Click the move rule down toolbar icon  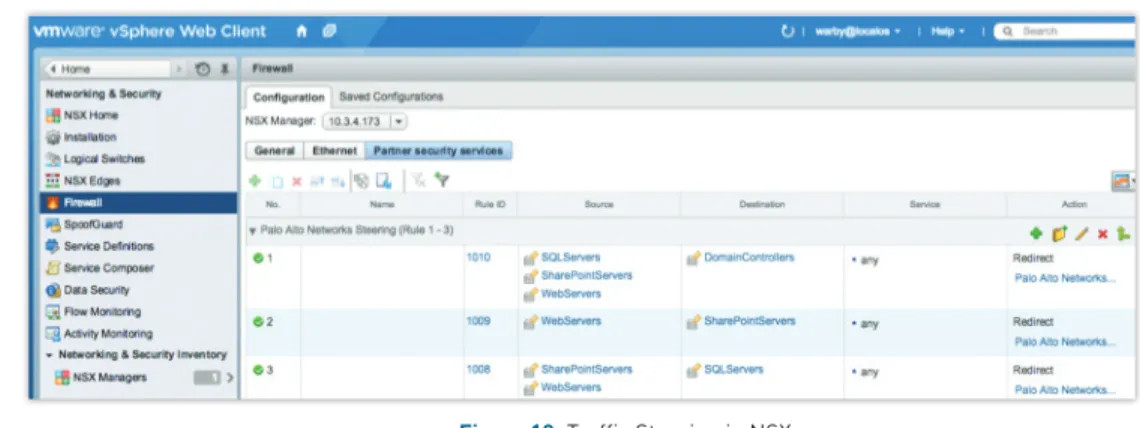pyautogui.click(x=337, y=182)
